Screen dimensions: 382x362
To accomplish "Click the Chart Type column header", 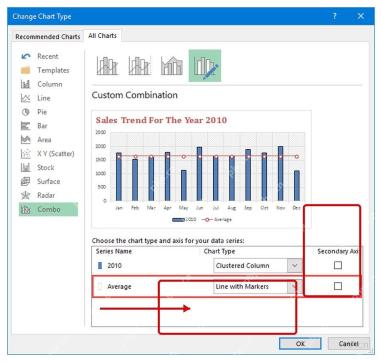I will tap(219, 251).
